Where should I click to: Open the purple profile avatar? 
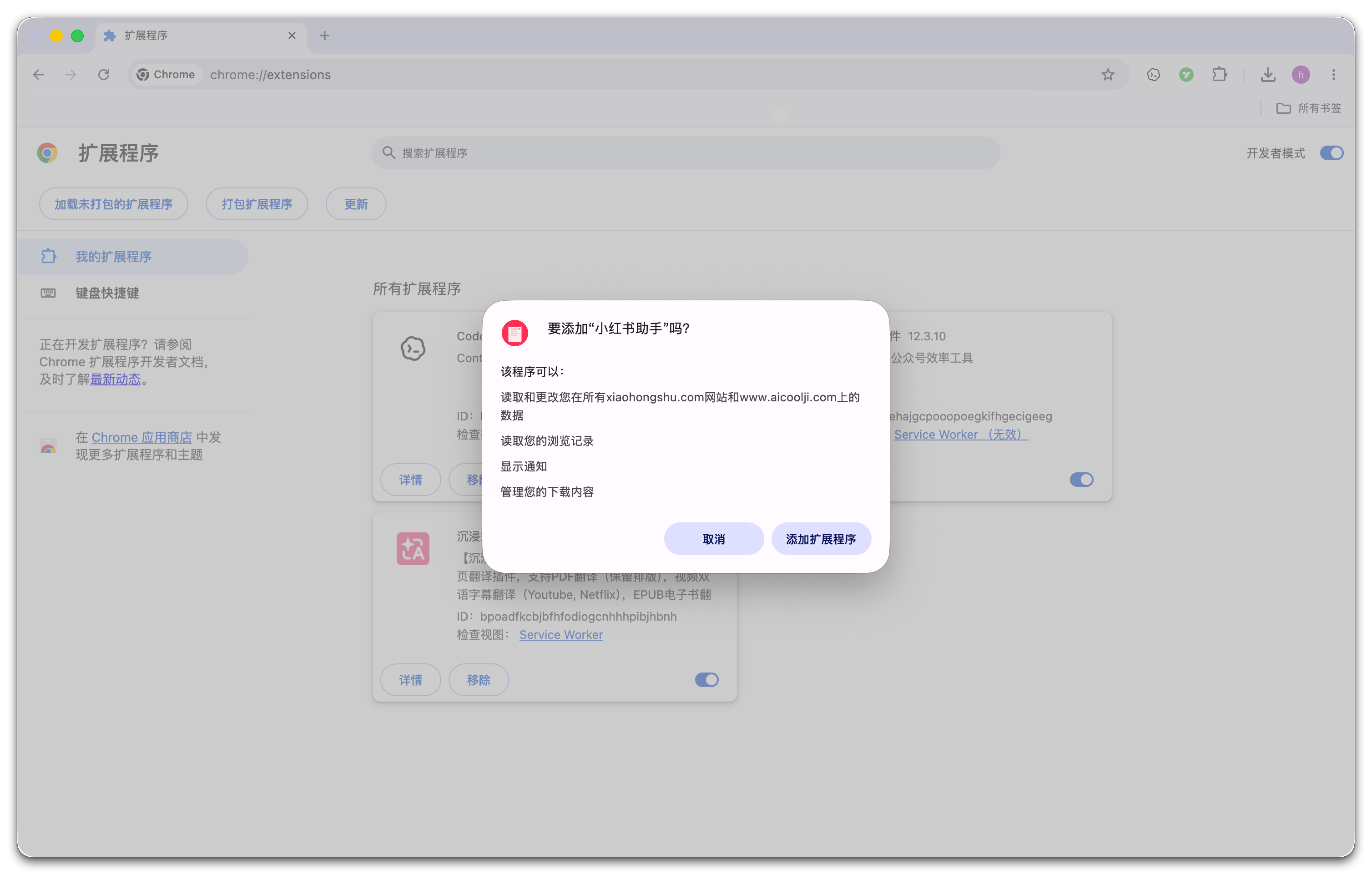click(x=1300, y=75)
